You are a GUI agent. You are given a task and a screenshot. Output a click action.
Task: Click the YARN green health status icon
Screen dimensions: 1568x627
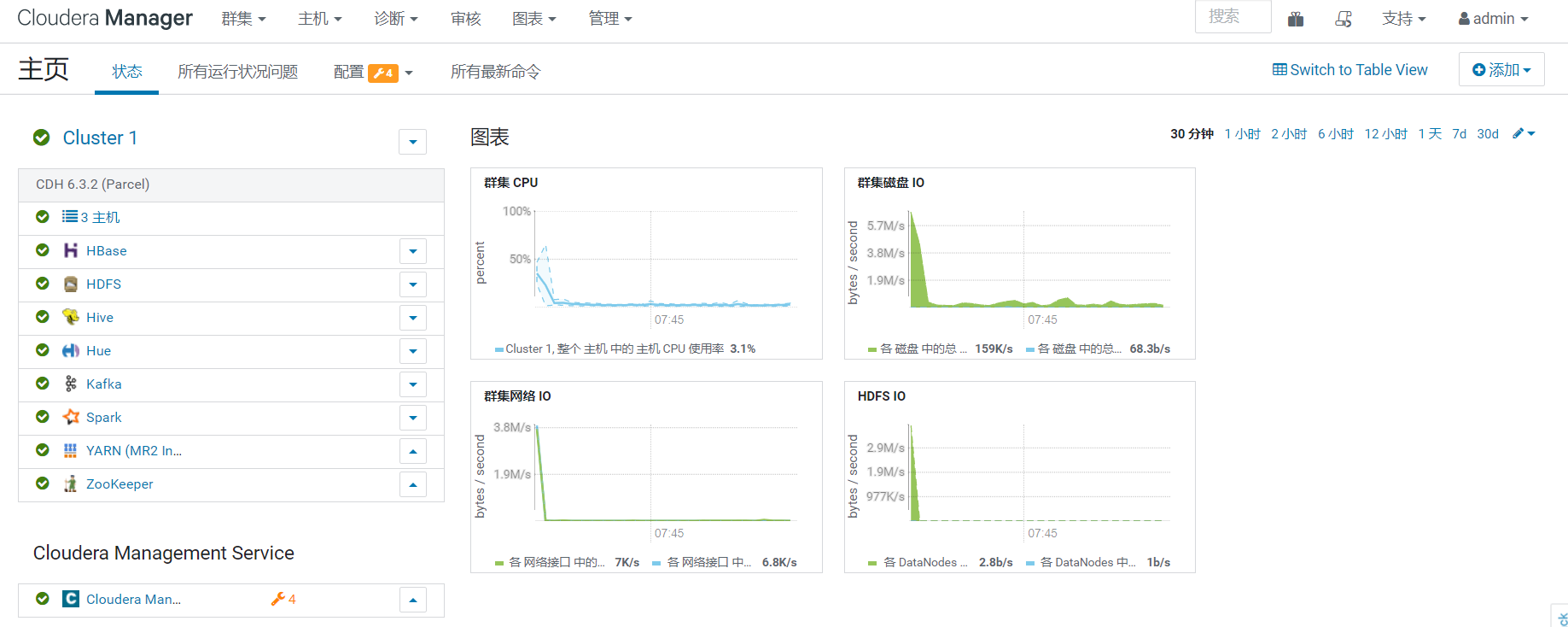pyautogui.click(x=43, y=450)
